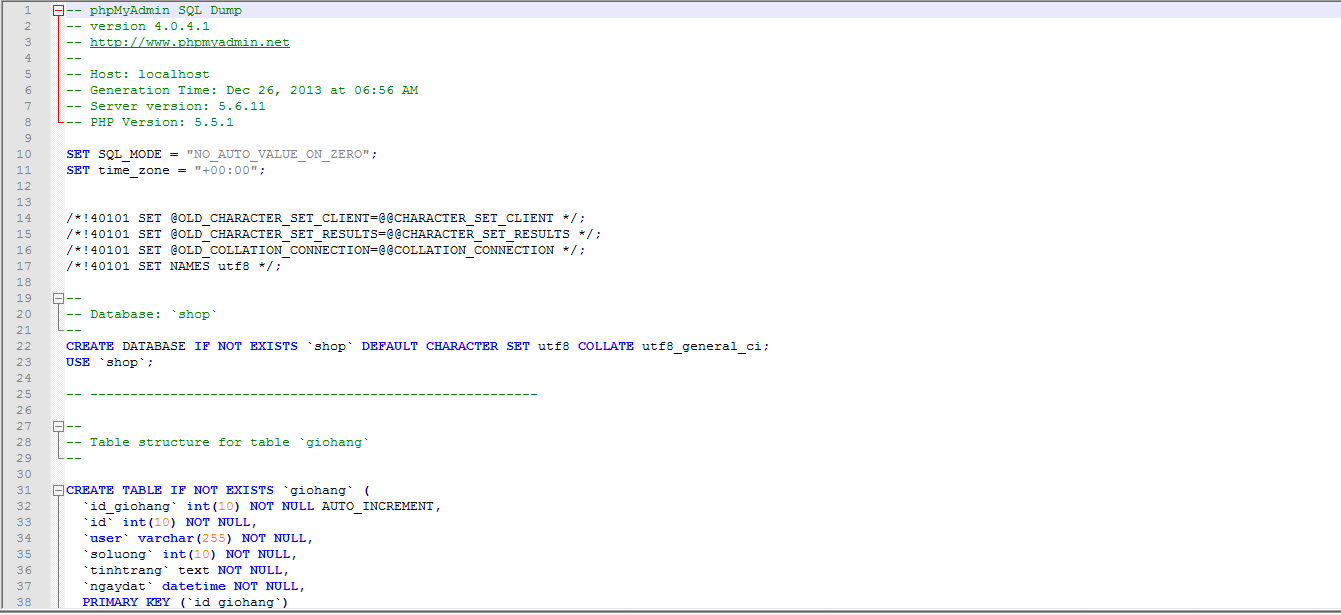Viewport: 1341px width, 615px height.
Task: Click line number 31 in the margin
Action: (x=24, y=490)
